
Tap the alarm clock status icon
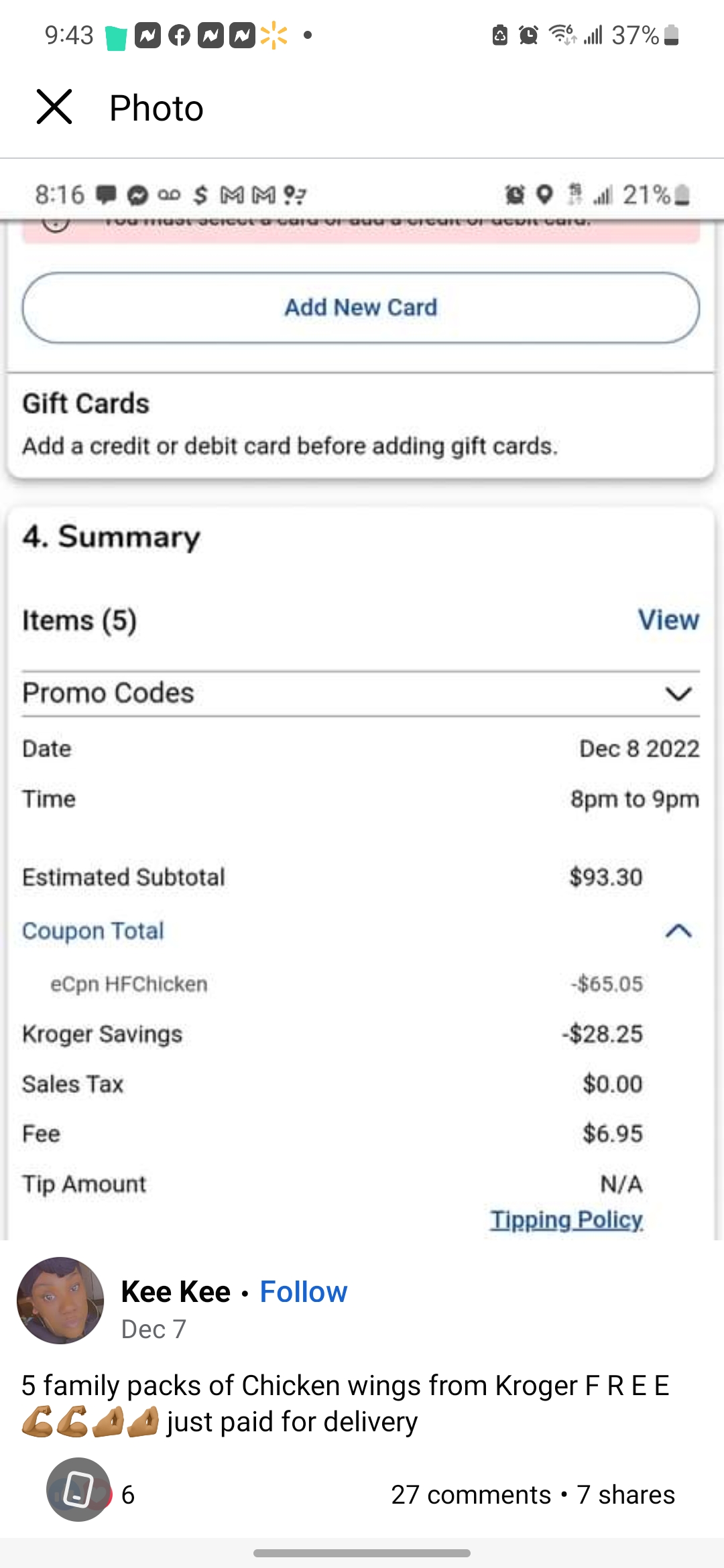coord(529,35)
